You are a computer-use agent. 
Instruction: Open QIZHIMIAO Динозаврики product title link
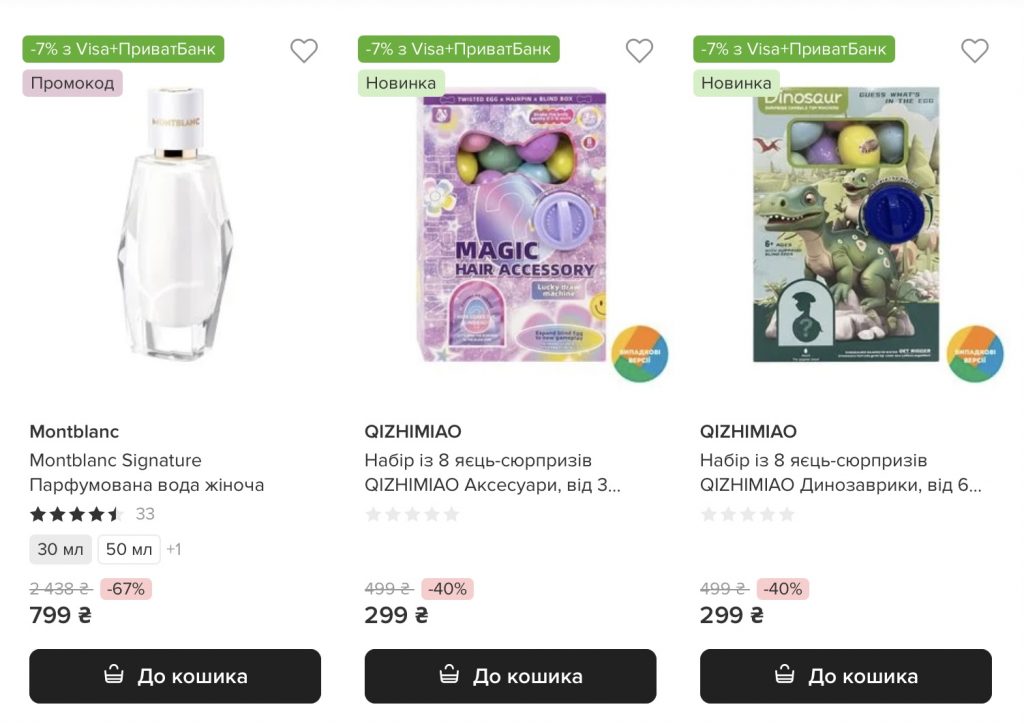840,472
